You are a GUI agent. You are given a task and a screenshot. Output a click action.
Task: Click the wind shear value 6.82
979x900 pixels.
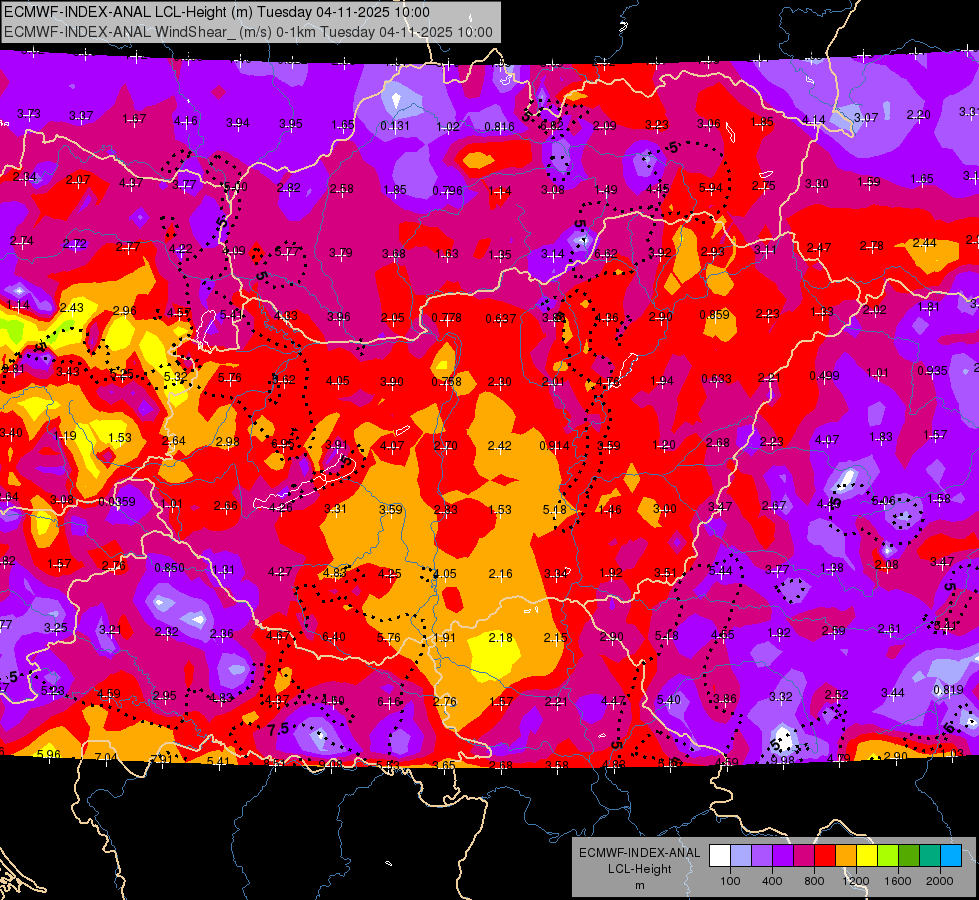[x=552, y=126]
